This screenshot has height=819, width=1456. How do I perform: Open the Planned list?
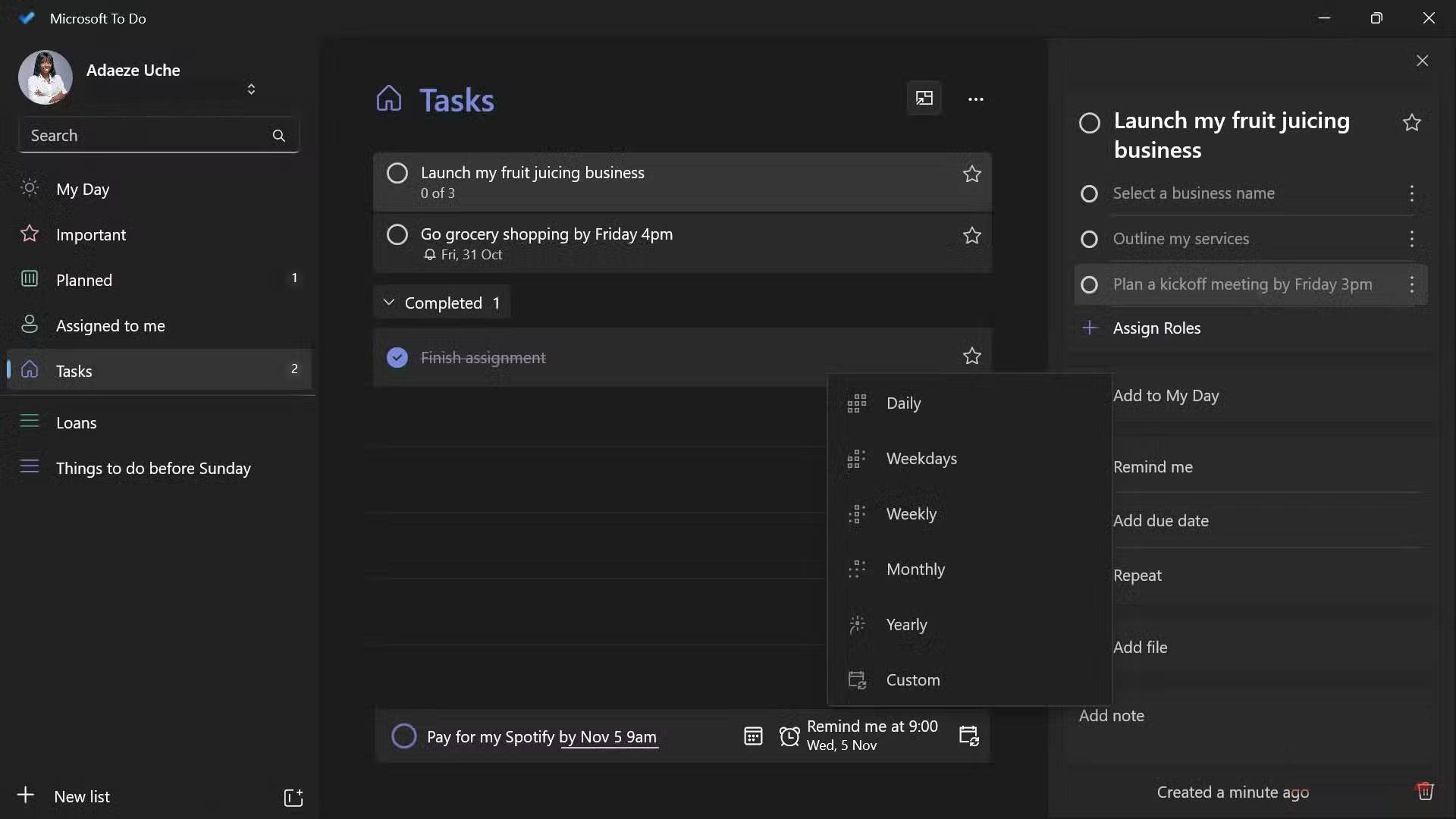click(85, 280)
